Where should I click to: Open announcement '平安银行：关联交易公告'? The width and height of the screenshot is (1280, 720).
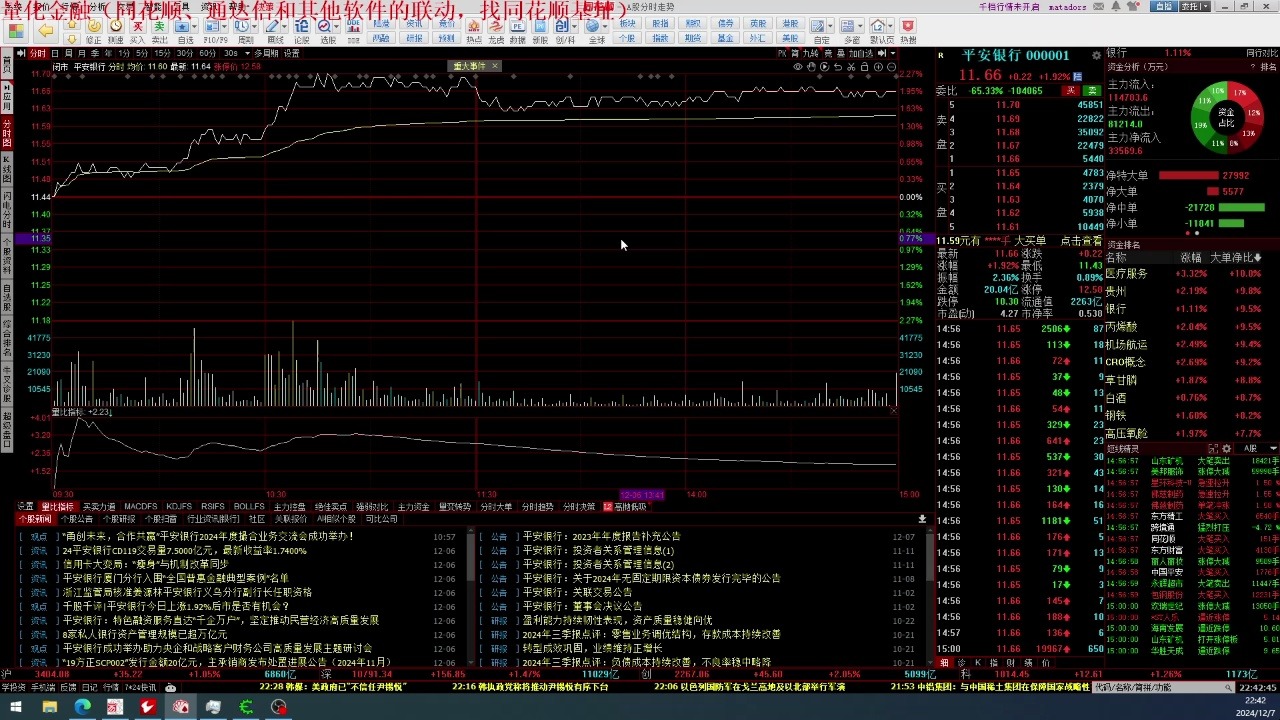577,592
